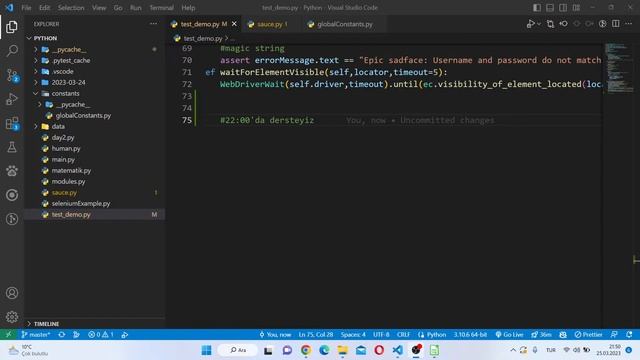This screenshot has width=640, height=360.
Task: Open the paw icon view in activity bar
Action: click(12, 171)
